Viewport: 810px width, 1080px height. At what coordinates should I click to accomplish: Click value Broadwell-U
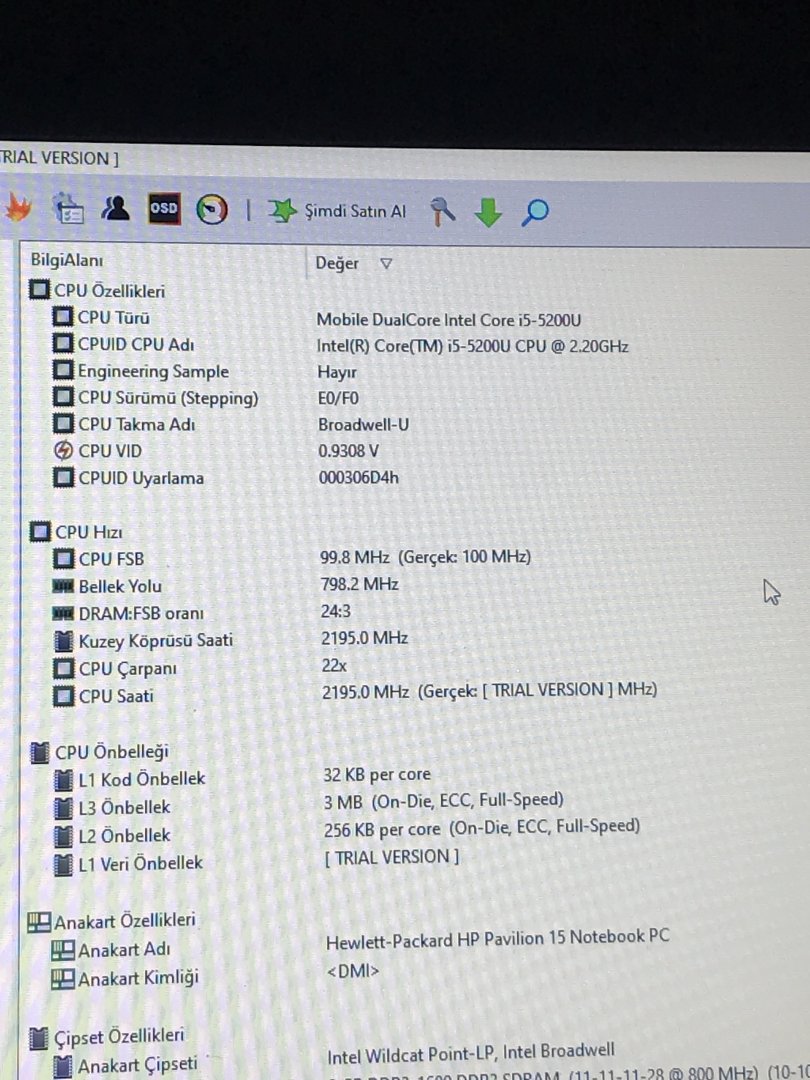364,424
